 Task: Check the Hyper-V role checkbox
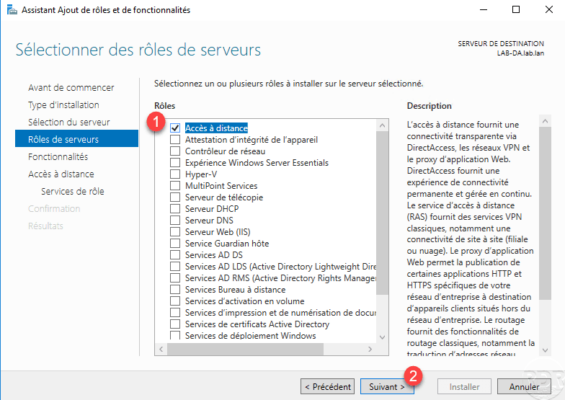(x=175, y=174)
